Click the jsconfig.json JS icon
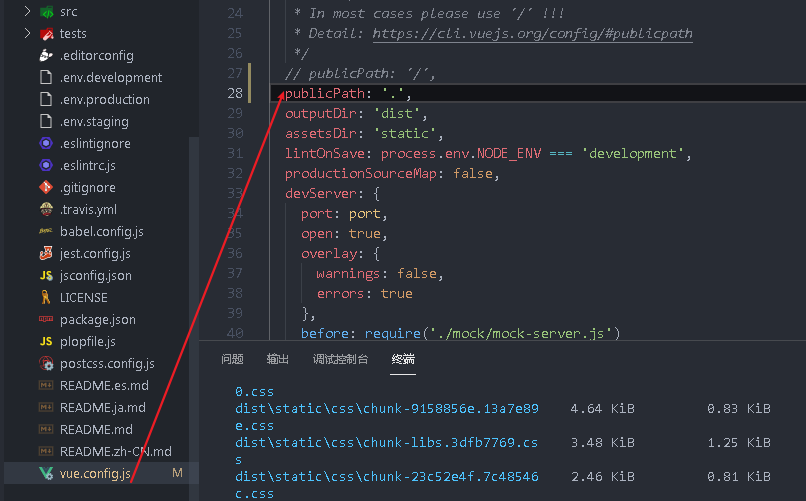 tap(46, 275)
